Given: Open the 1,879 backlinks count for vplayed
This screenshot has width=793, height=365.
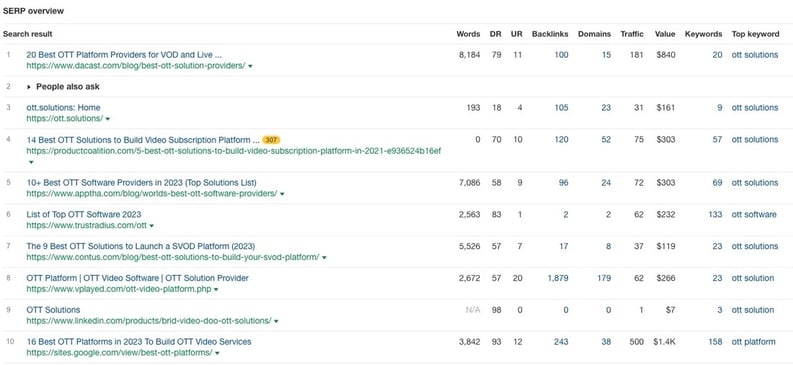Looking at the screenshot, I should [x=558, y=278].
